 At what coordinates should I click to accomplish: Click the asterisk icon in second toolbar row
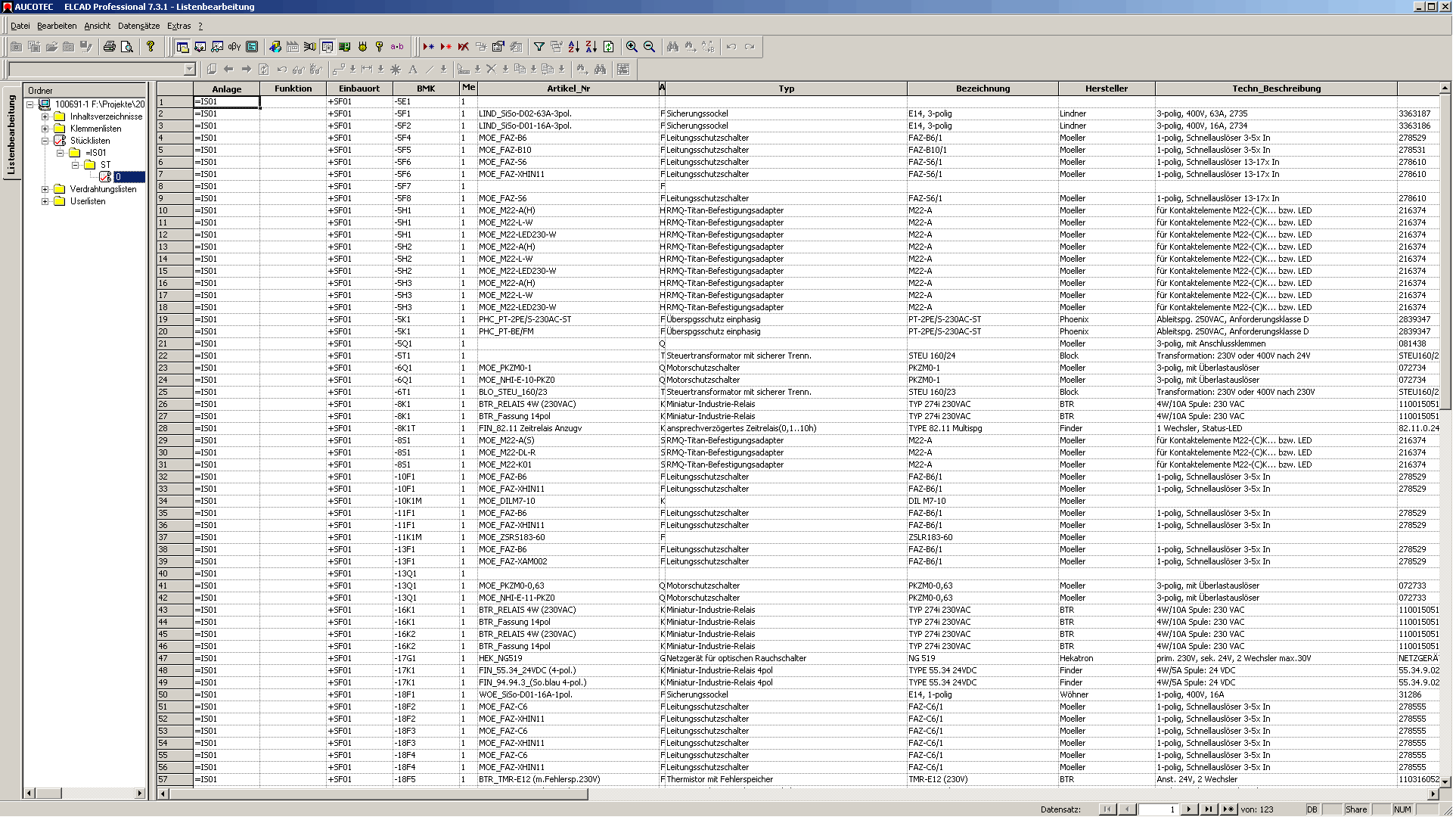coord(396,70)
